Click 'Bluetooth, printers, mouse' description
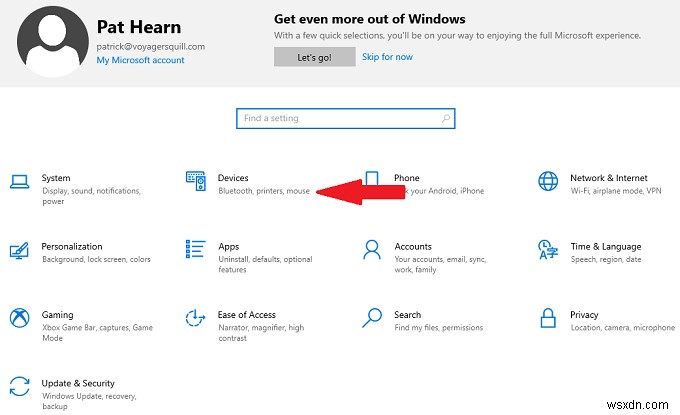The image size is (680, 415). tap(264, 191)
